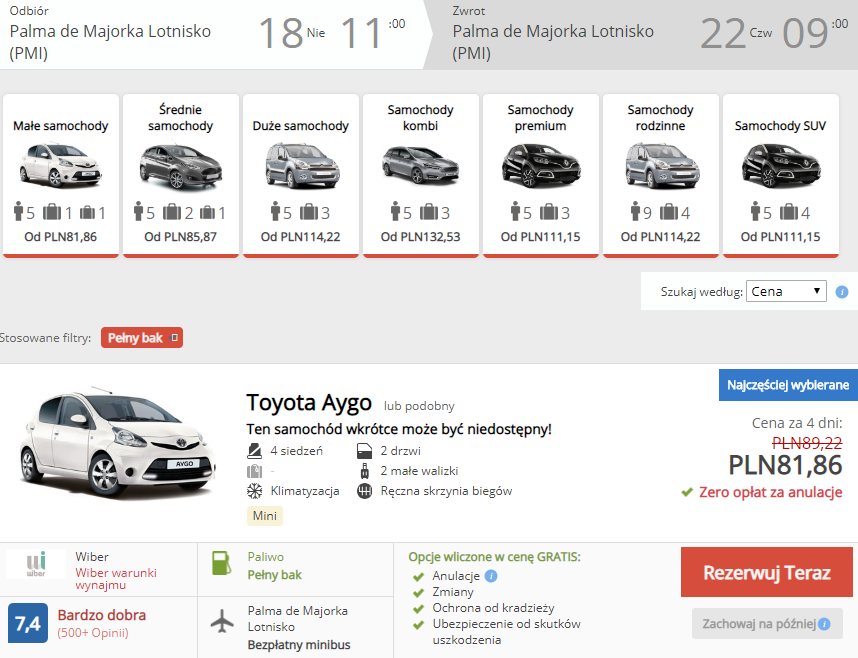Open Wiber warunki wynajmu link

pyautogui.click(x=116, y=579)
